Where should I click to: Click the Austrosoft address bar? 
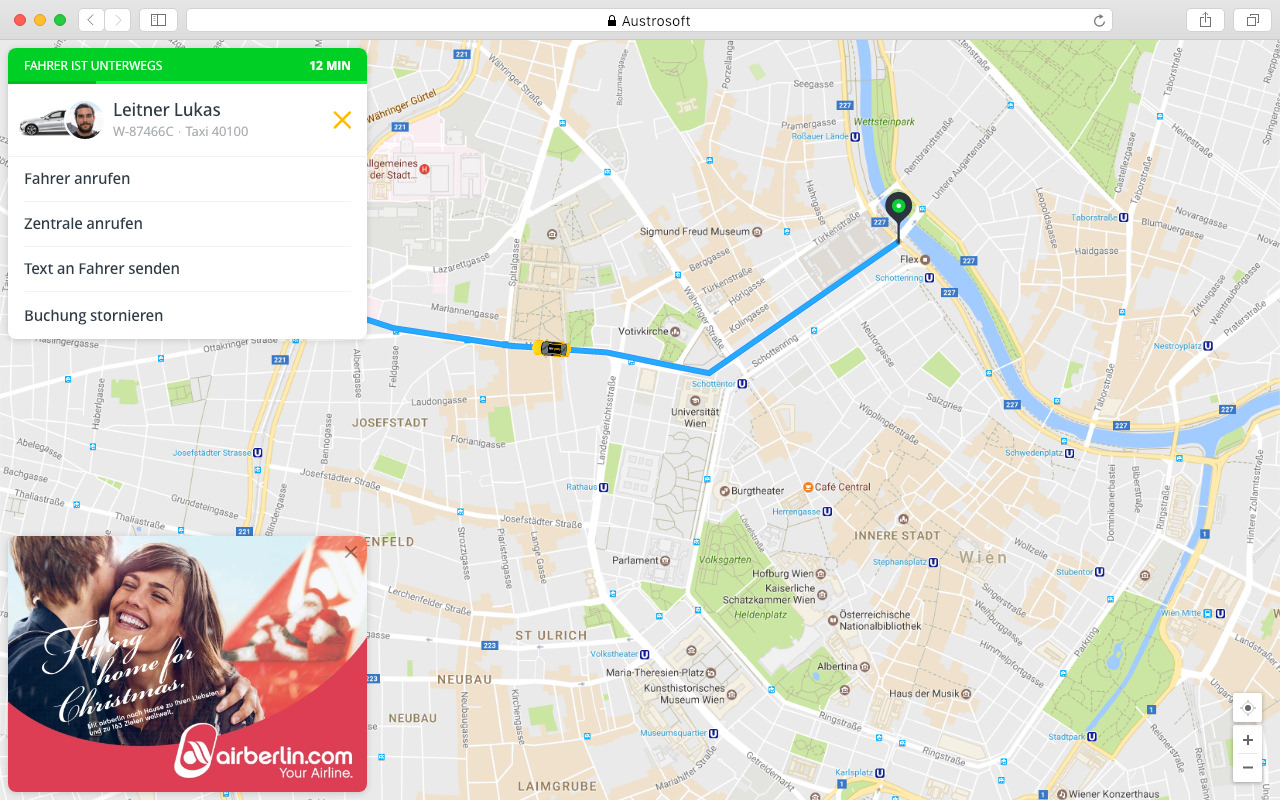click(649, 20)
